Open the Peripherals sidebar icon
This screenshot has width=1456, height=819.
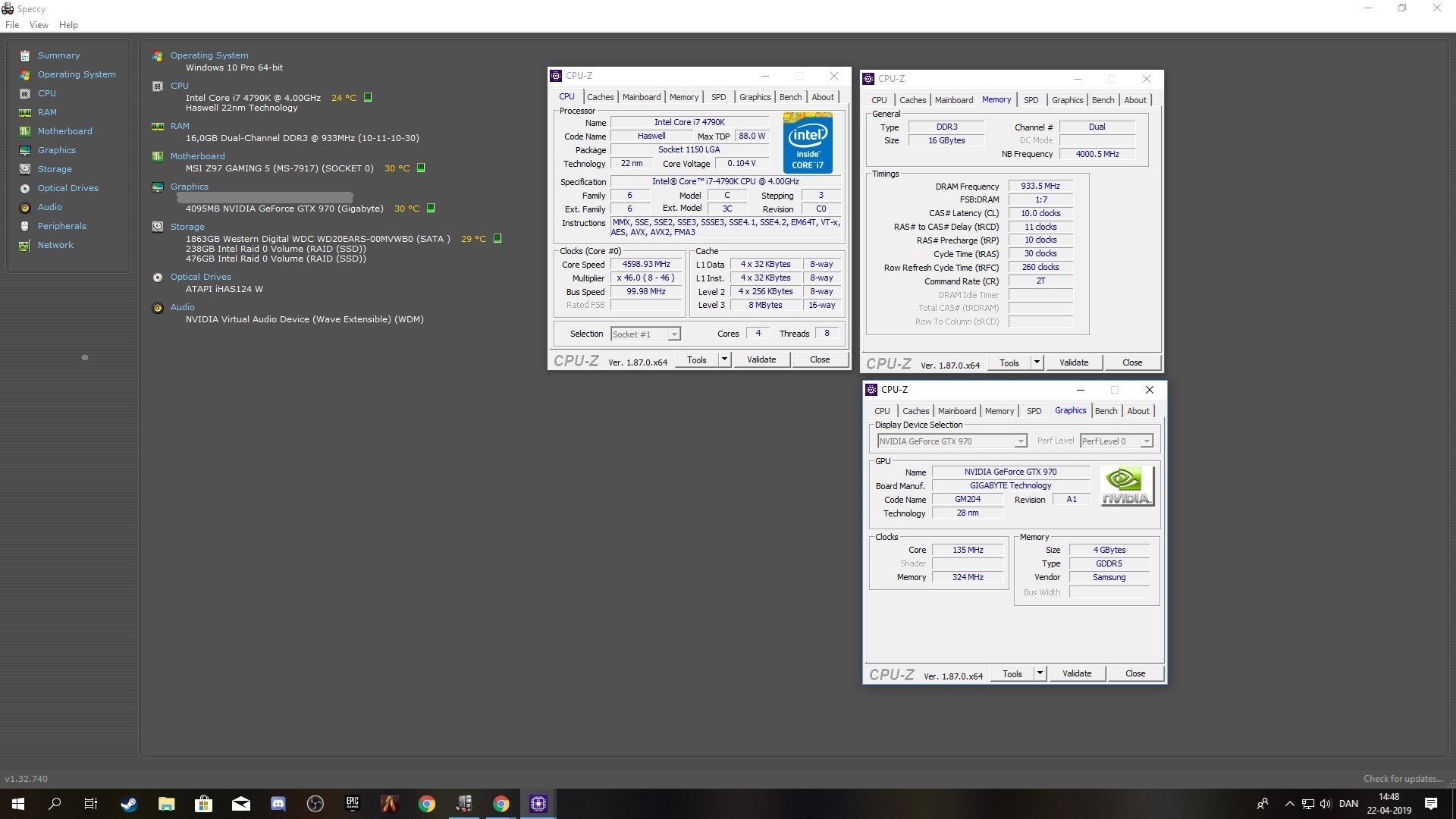click(25, 226)
